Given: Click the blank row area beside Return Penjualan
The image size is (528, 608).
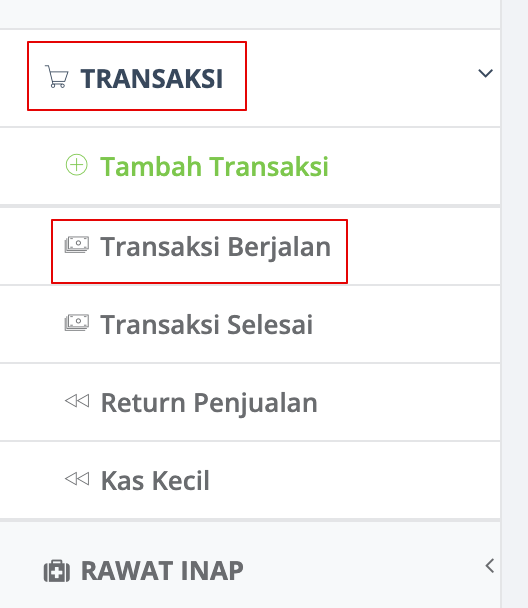Looking at the screenshot, I should tap(409, 402).
